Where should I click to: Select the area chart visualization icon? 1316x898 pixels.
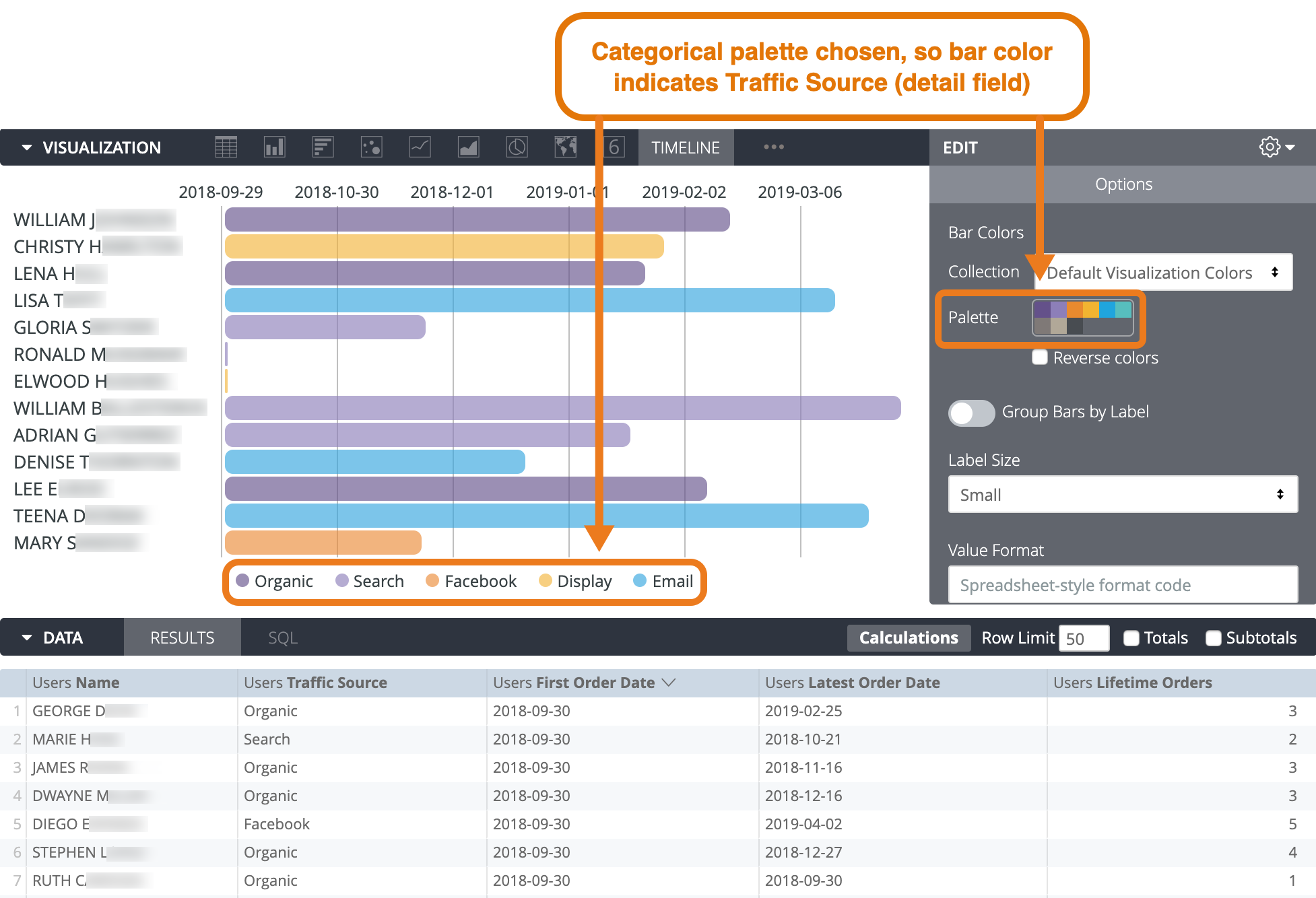tap(468, 147)
